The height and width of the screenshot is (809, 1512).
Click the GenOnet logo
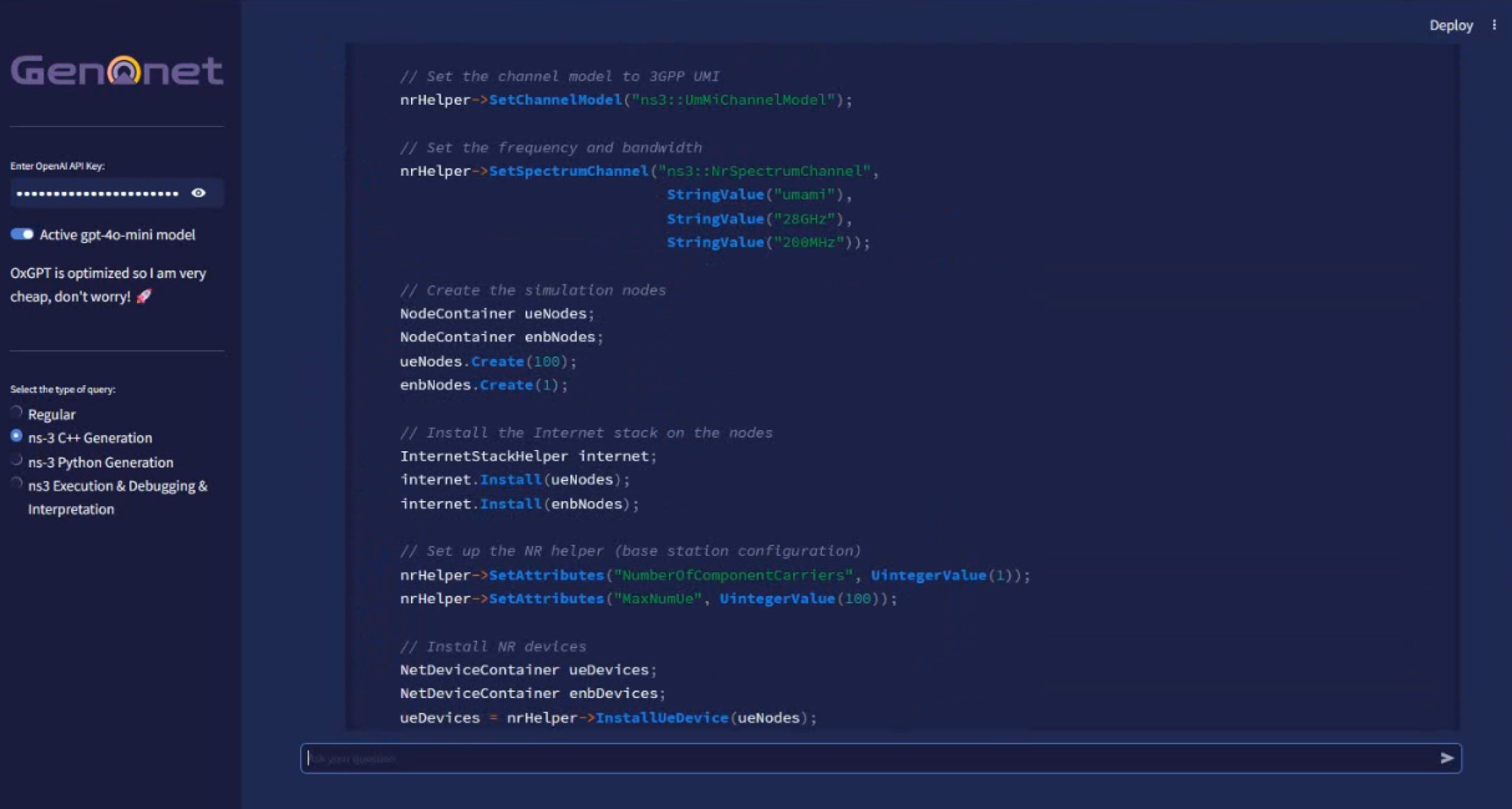117,70
